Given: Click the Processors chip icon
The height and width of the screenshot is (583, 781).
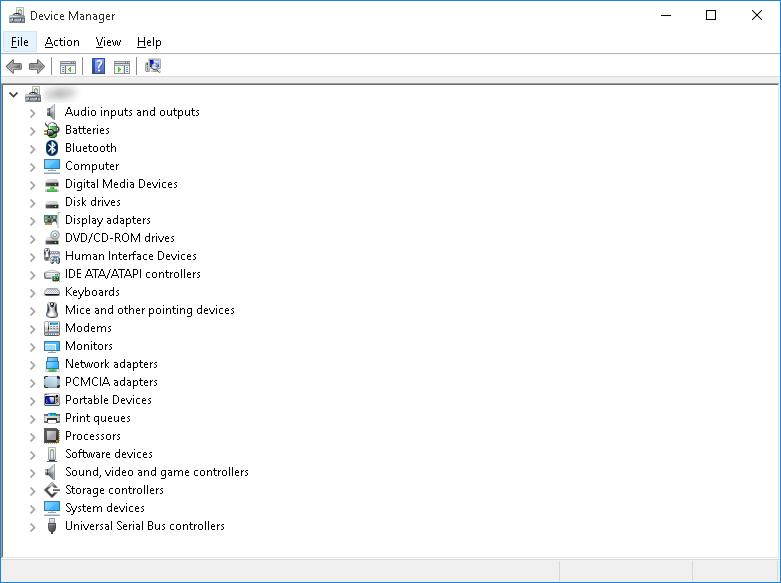Looking at the screenshot, I should 52,436.
